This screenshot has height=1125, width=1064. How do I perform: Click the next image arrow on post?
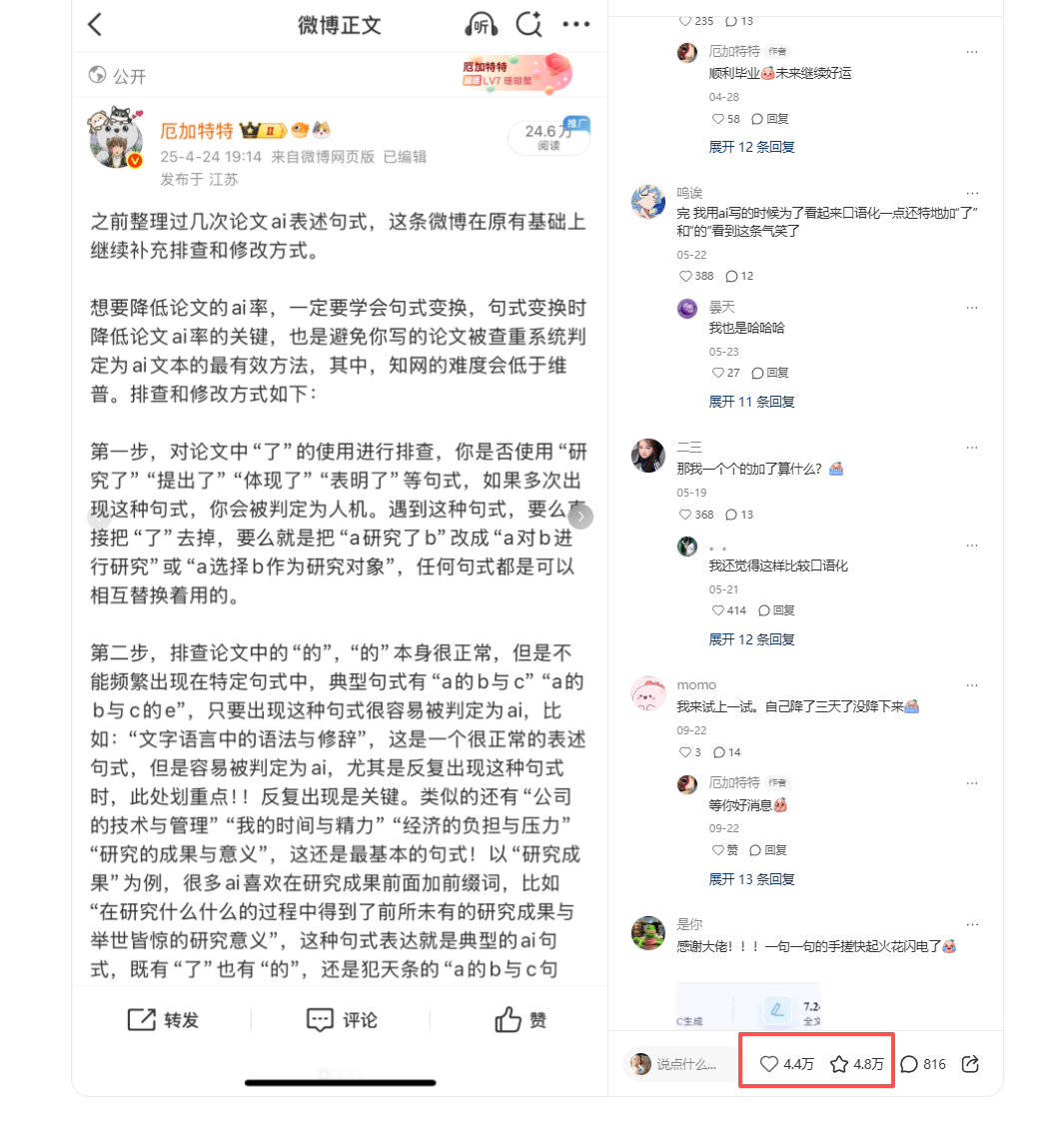[580, 516]
